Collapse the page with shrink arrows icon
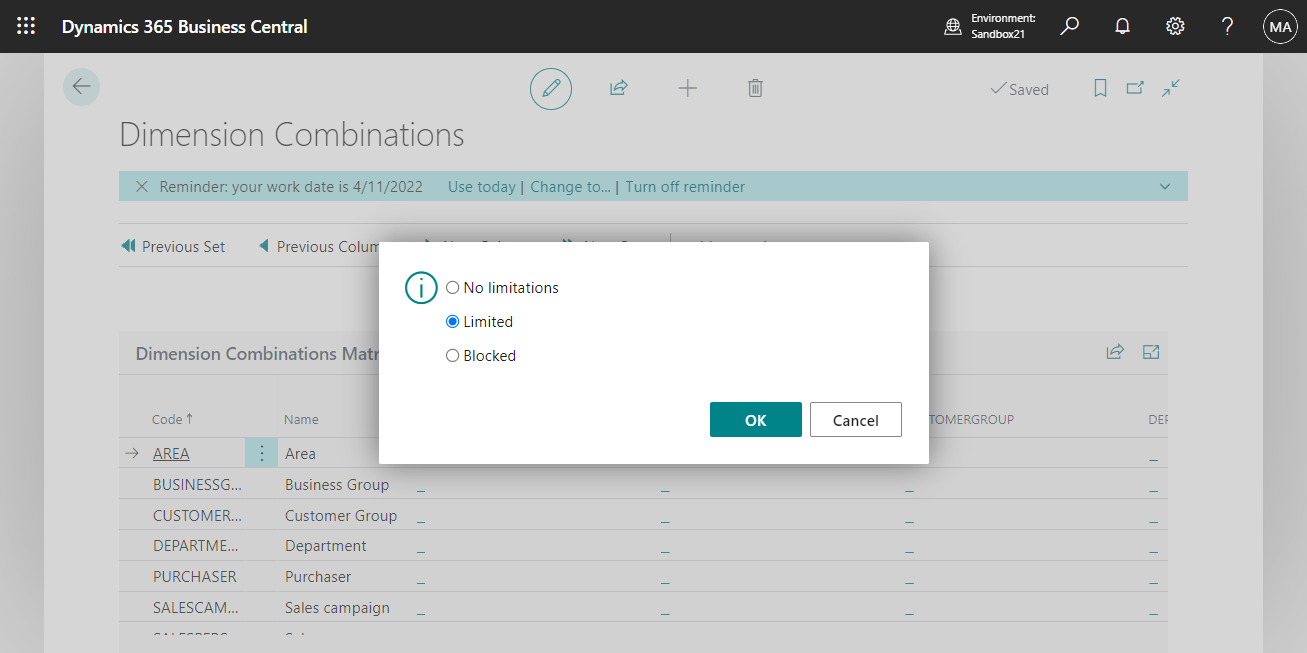The image size is (1307, 653). pos(1170,88)
